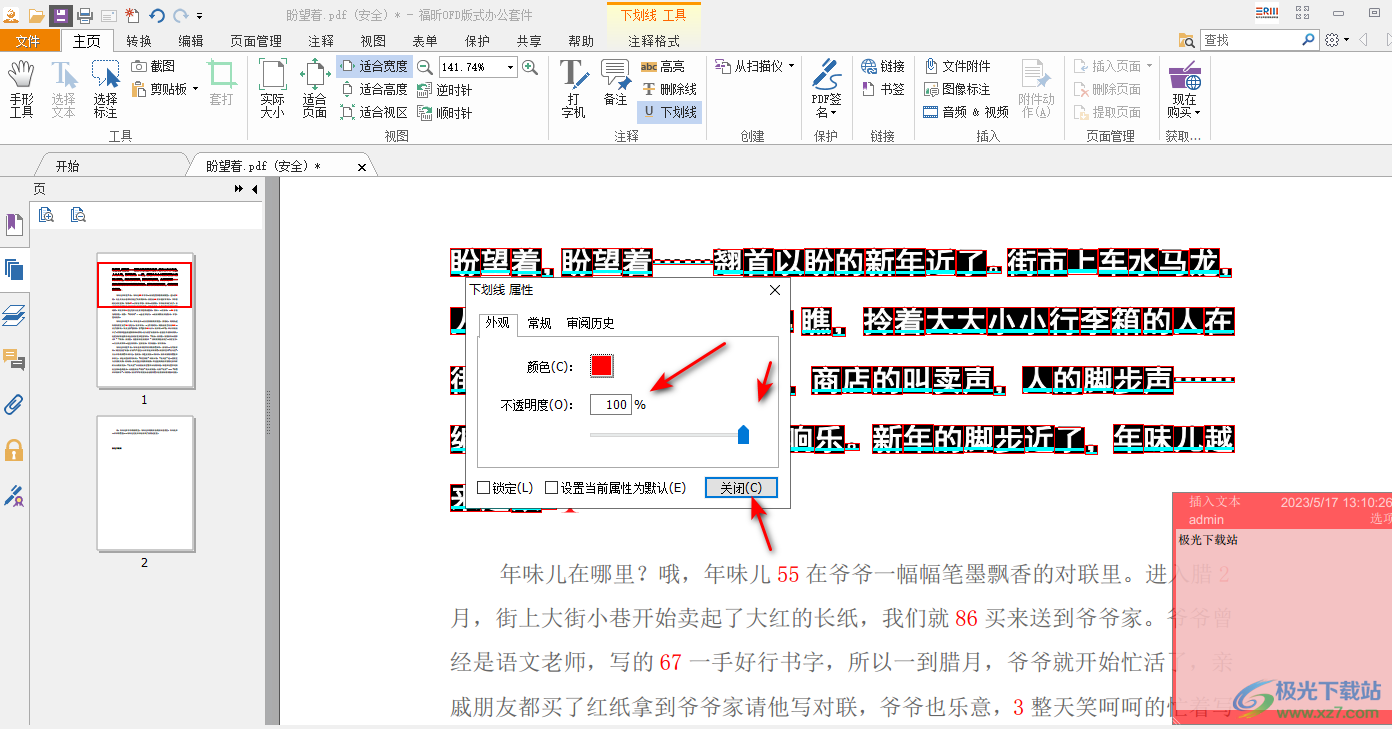Click the Print icon in quick access bar
Viewport: 1392px width, 729px height.
coord(85,15)
